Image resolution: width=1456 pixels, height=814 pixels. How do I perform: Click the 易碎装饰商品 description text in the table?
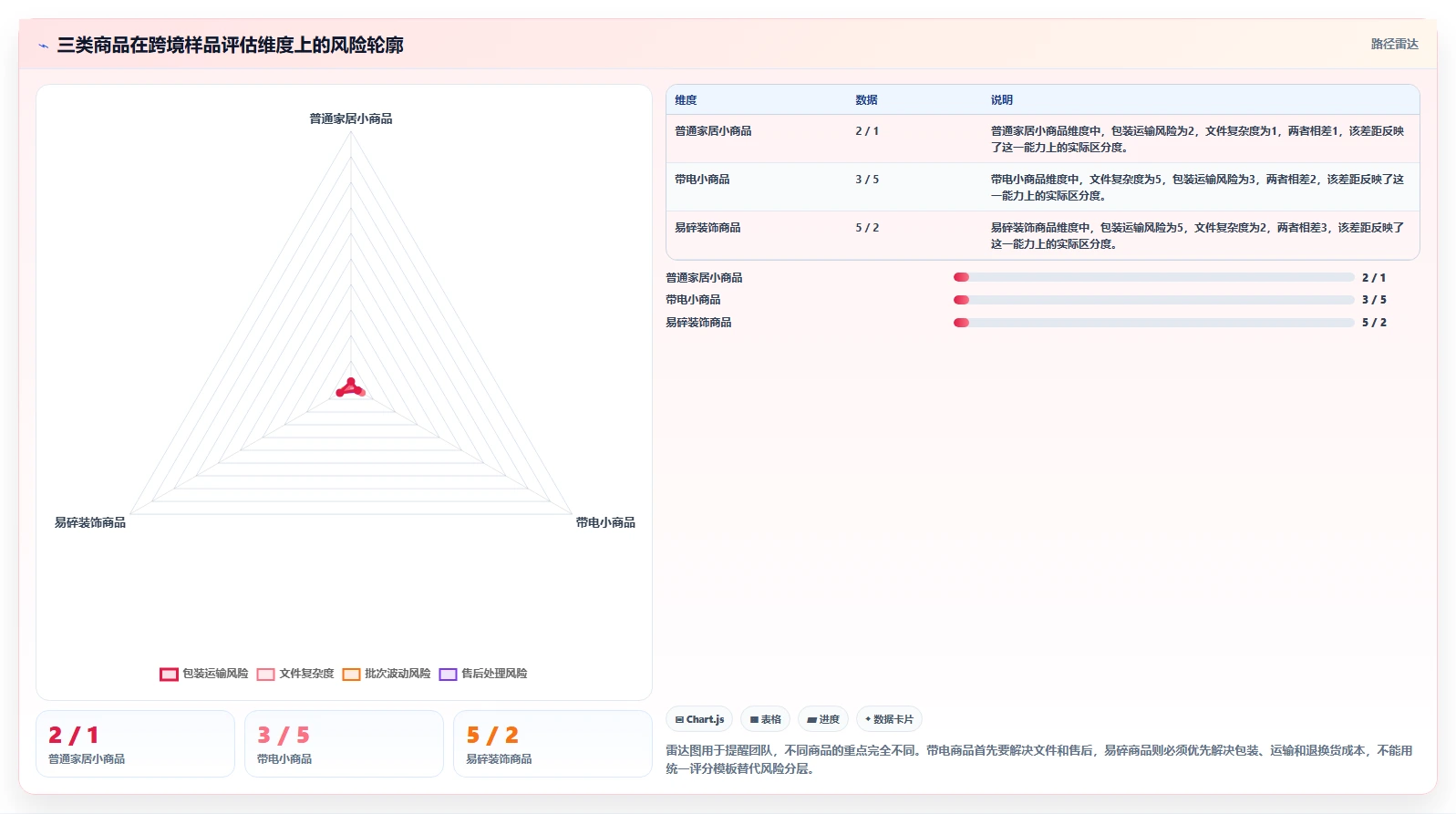[x=1197, y=236]
